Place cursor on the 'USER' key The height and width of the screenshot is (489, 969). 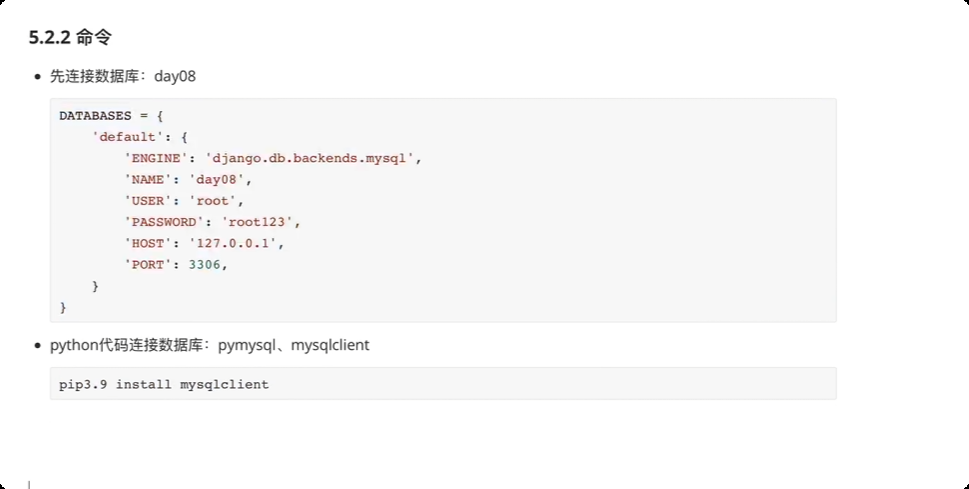149,201
